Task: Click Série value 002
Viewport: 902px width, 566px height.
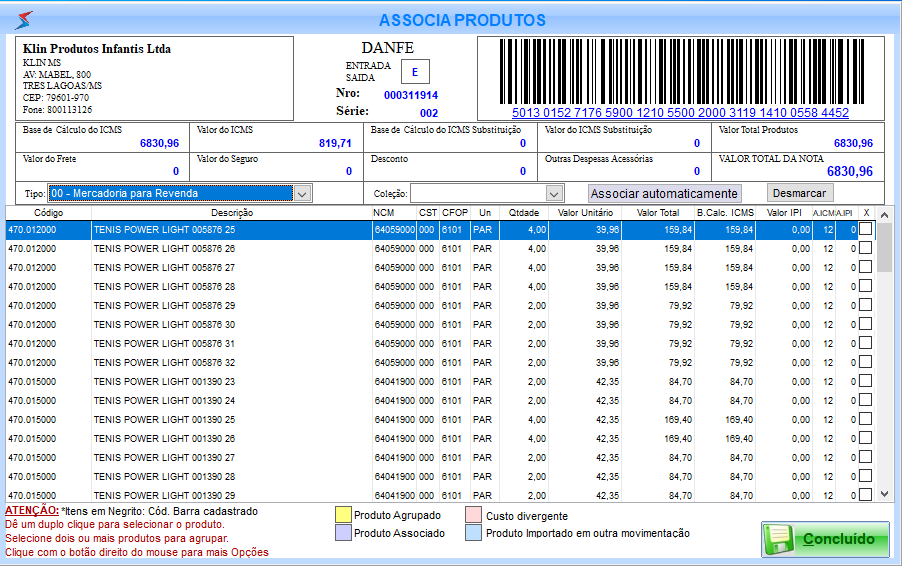Action: click(429, 113)
